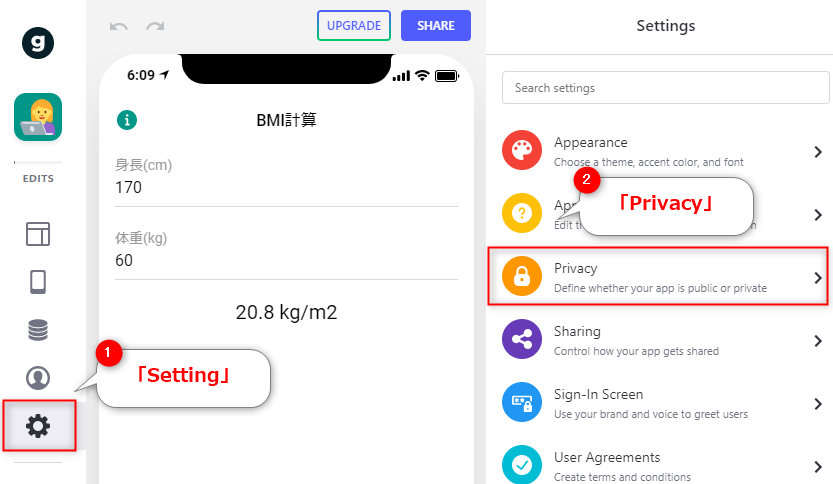Viewport: 833px width, 484px height.
Task: Click the green info icon in app
Action: point(127,120)
